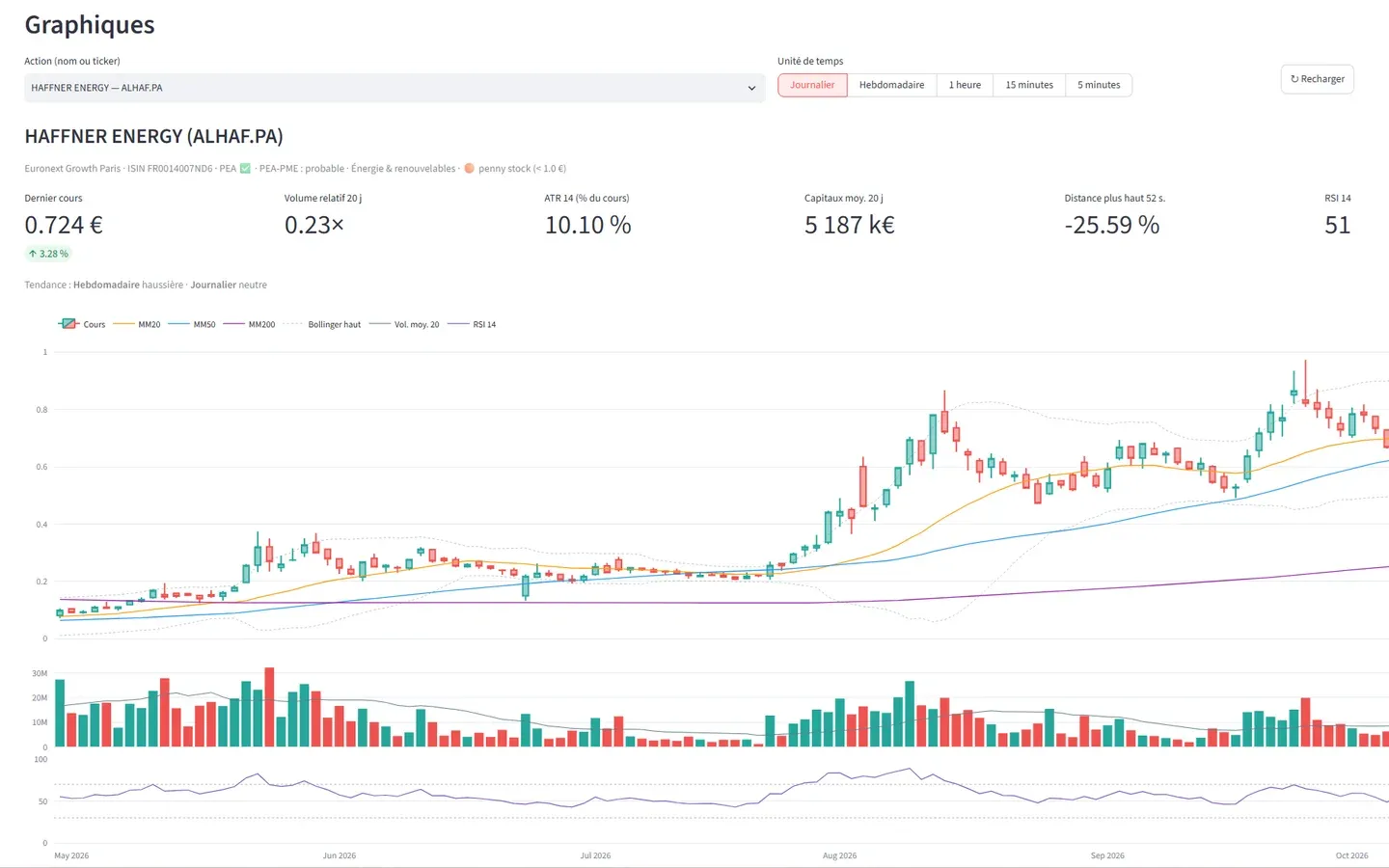The width and height of the screenshot is (1389, 868).
Task: Hide the MM20 moving average in legend
Action: [137, 324]
